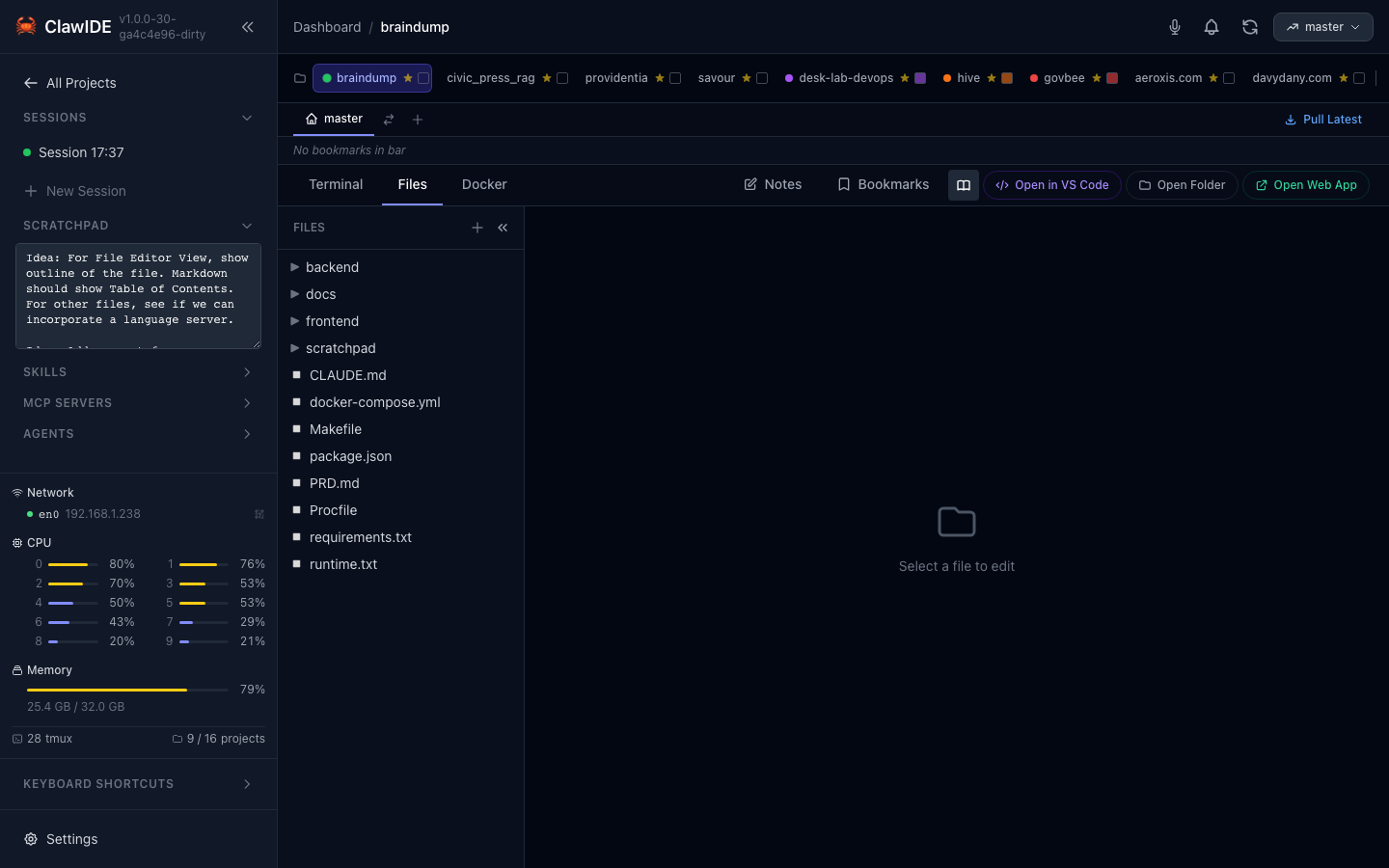
Task: Collapse the Files panel with the chevron icon
Action: coord(503,228)
